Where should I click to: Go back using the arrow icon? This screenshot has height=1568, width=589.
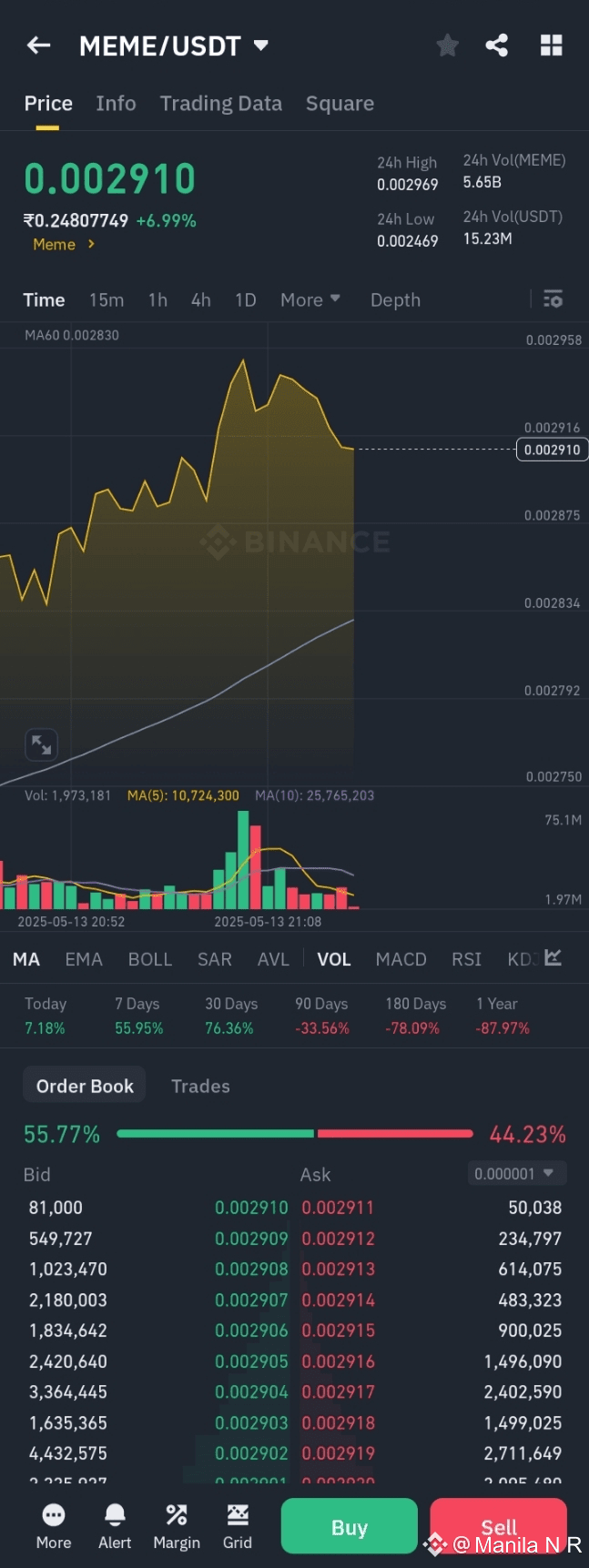pos(39,46)
